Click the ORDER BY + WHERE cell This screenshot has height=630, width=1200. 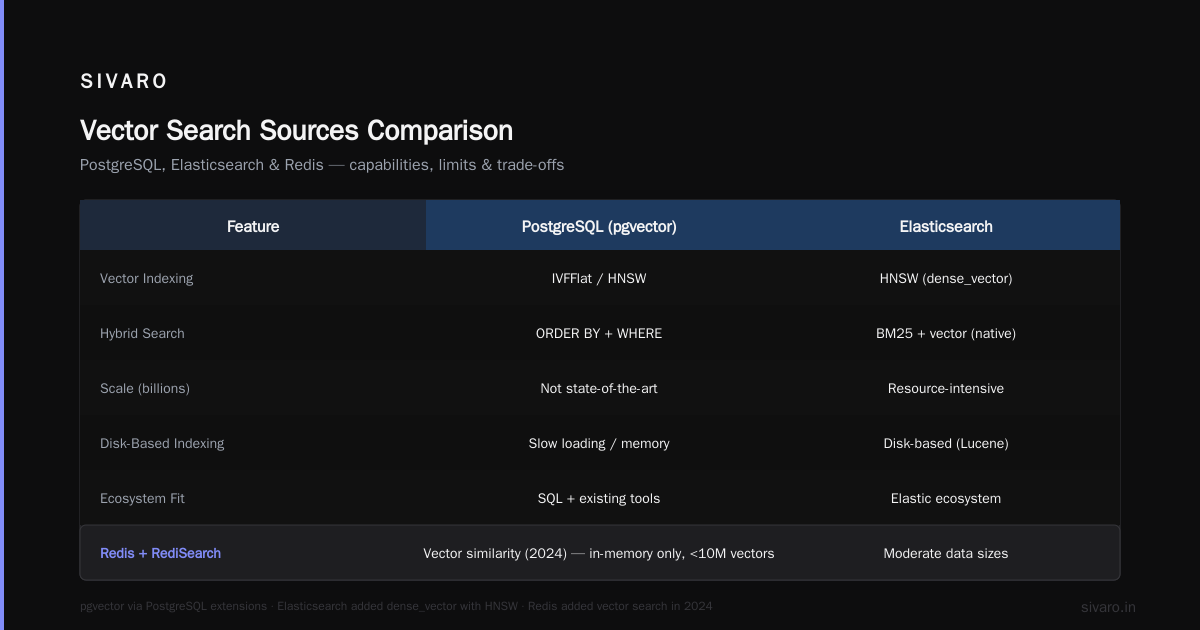point(599,333)
